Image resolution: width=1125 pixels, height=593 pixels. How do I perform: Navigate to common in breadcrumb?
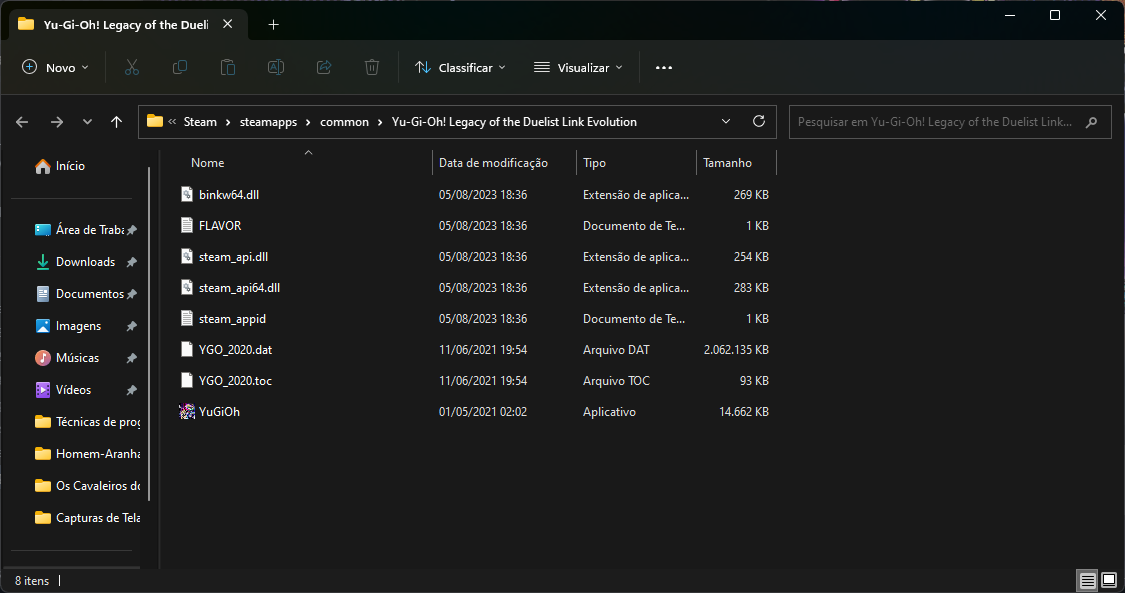click(x=344, y=122)
